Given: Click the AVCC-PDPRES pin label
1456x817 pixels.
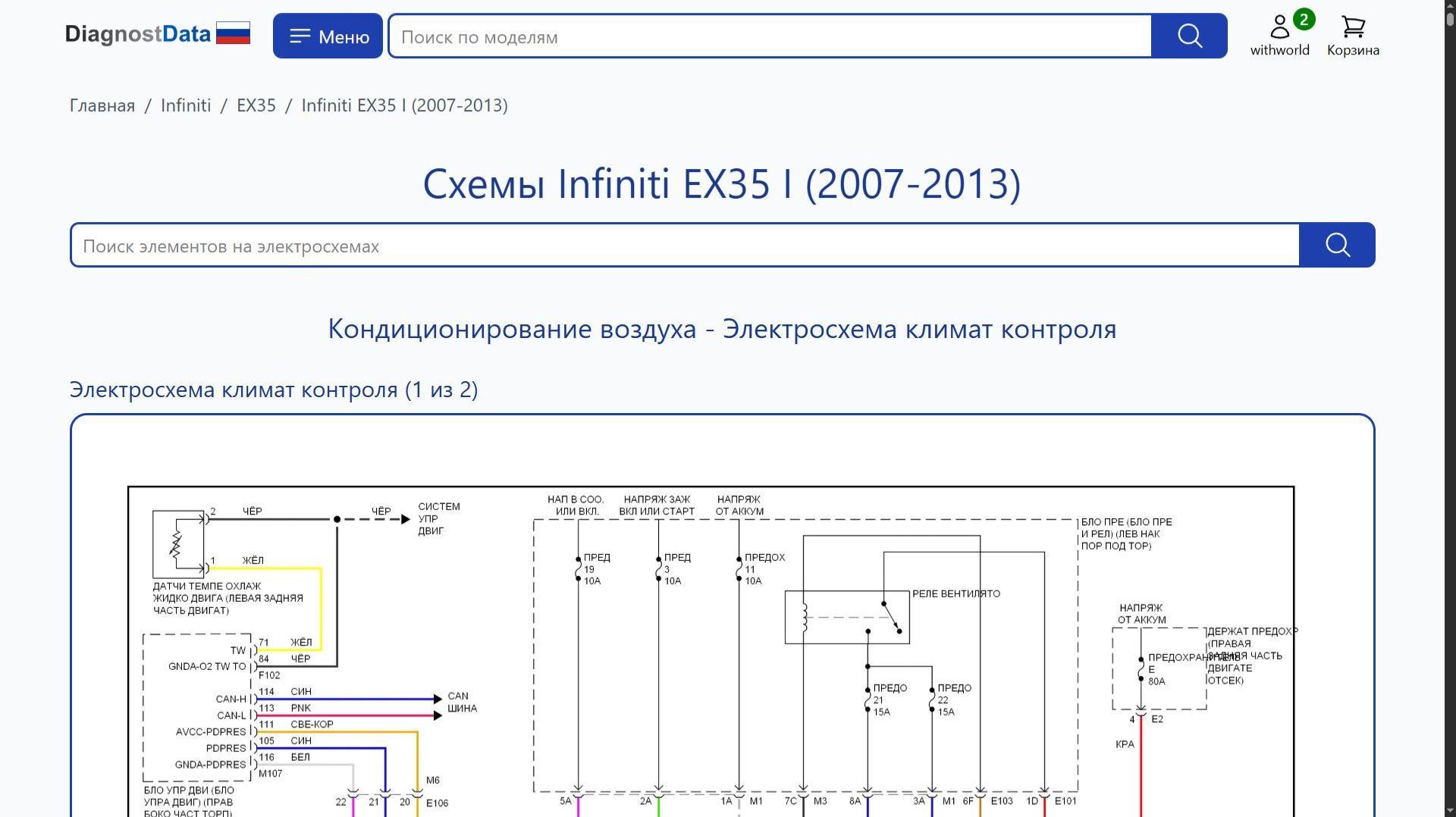Looking at the screenshot, I should pyautogui.click(x=211, y=732).
